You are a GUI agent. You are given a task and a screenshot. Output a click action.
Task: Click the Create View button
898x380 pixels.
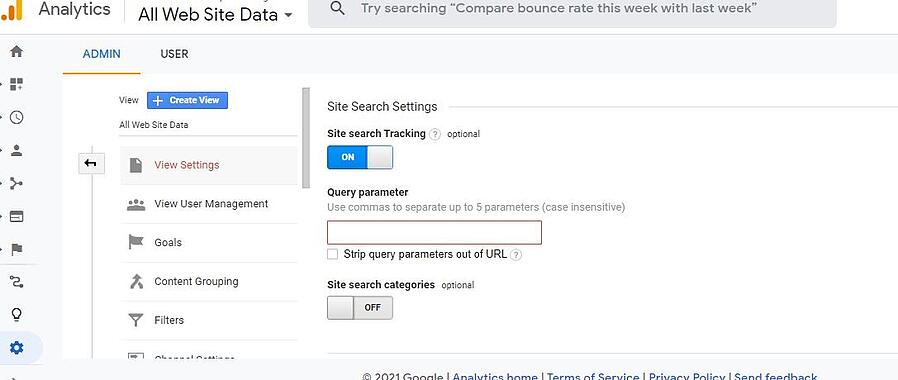(x=187, y=100)
